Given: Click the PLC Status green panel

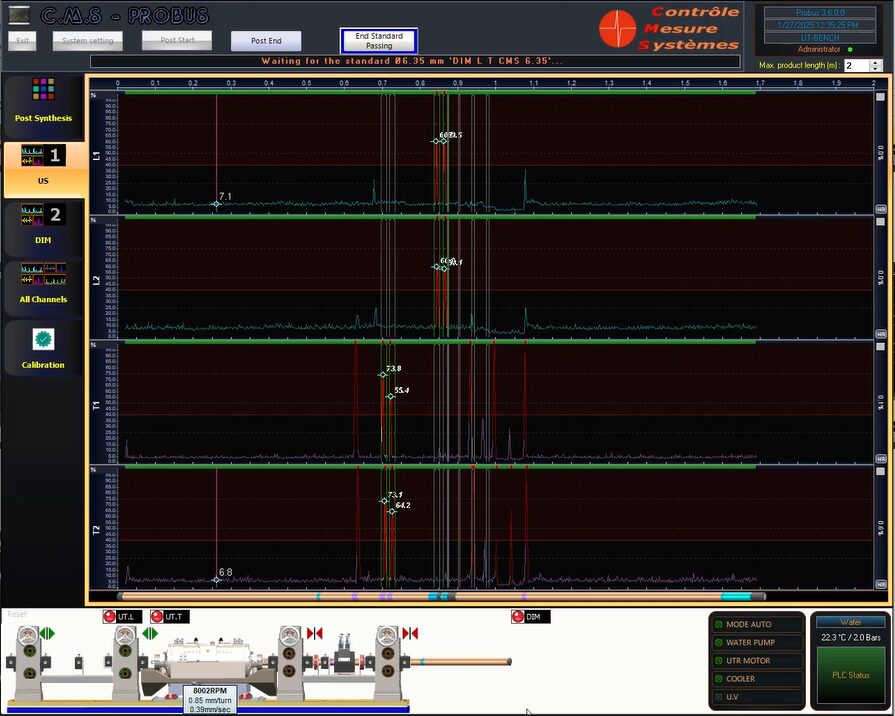Looking at the screenshot, I should [x=851, y=675].
